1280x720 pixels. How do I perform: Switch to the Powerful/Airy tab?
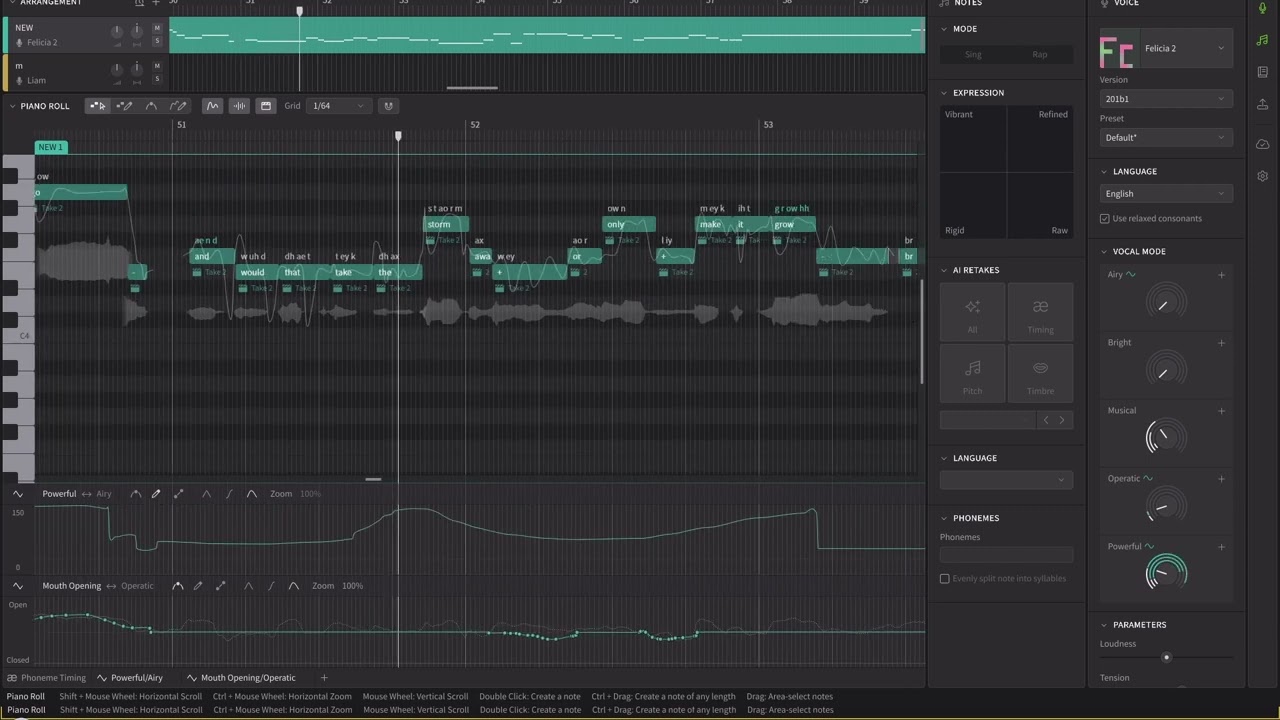click(x=129, y=678)
